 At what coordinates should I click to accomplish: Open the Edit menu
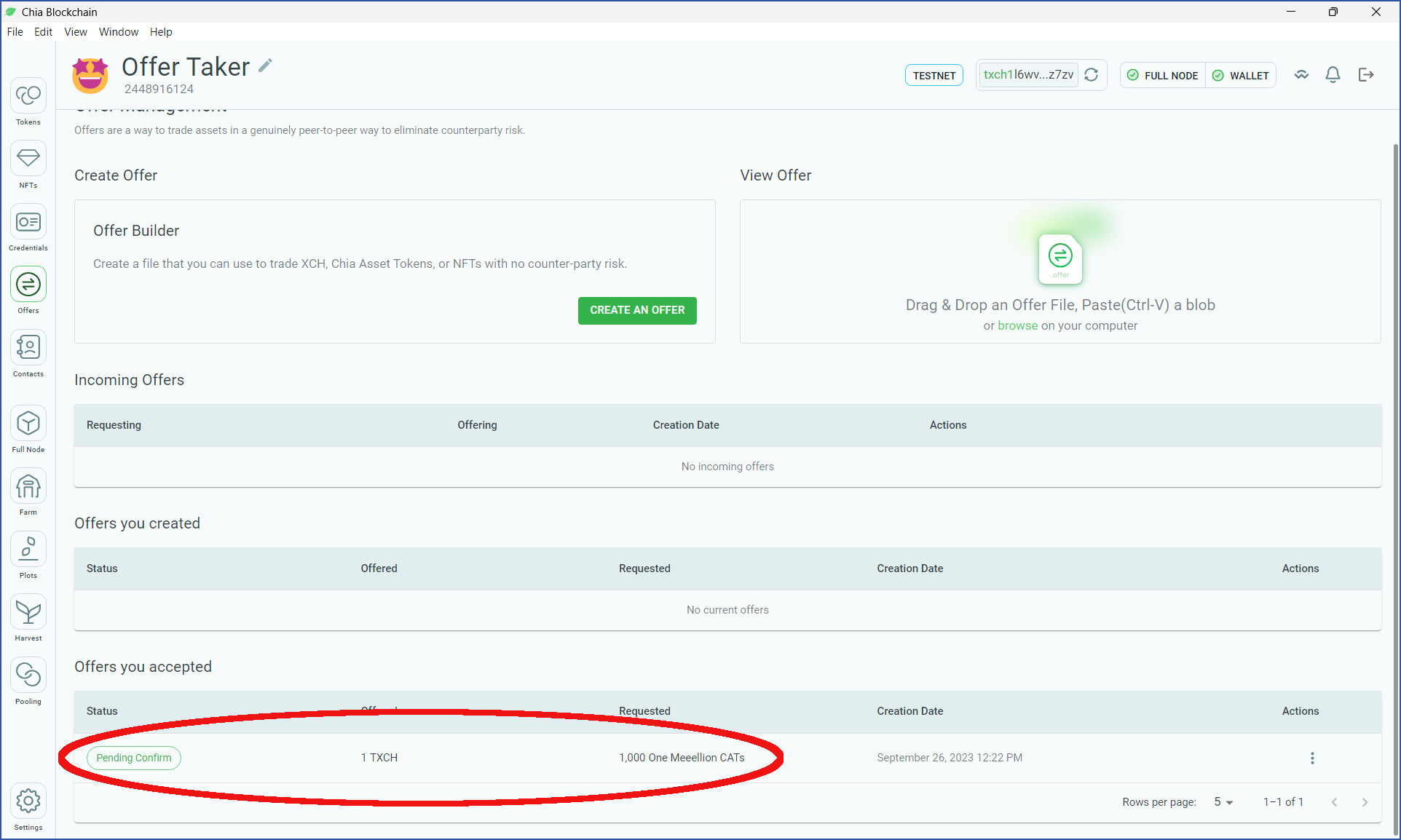[x=43, y=32]
